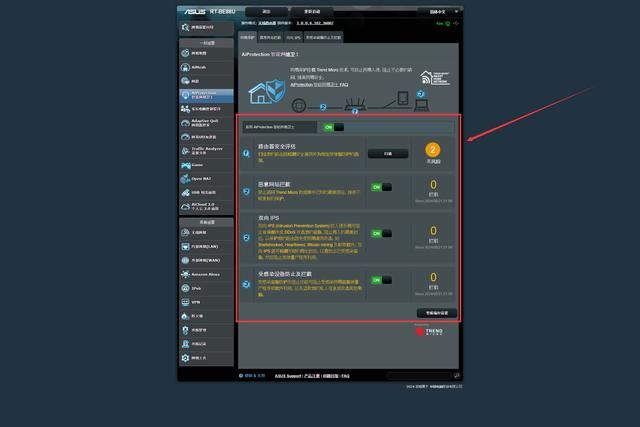
Task: Open Amazon Alexa settings in the sidebar
Action: 205,273
